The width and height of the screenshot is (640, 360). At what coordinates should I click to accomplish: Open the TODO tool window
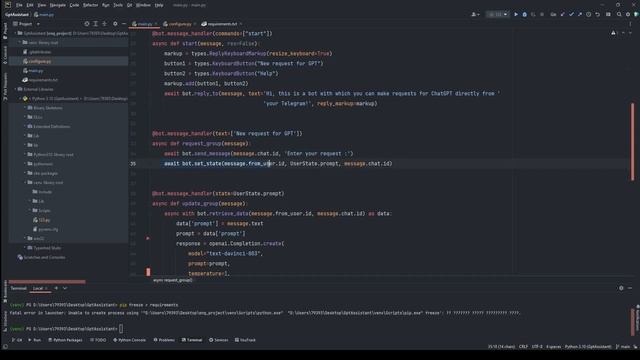click(x=98, y=340)
